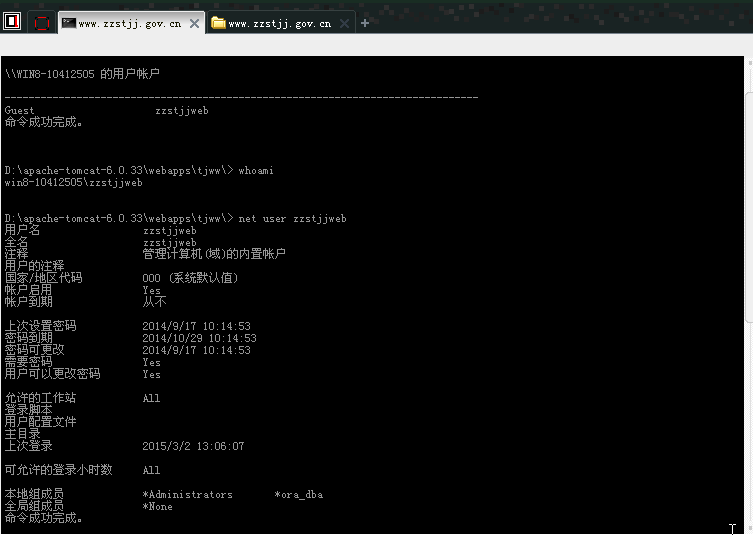Viewport: 753px width, 535px height.
Task: Click the Yes value beside 帐户启用
Action: 151,290
